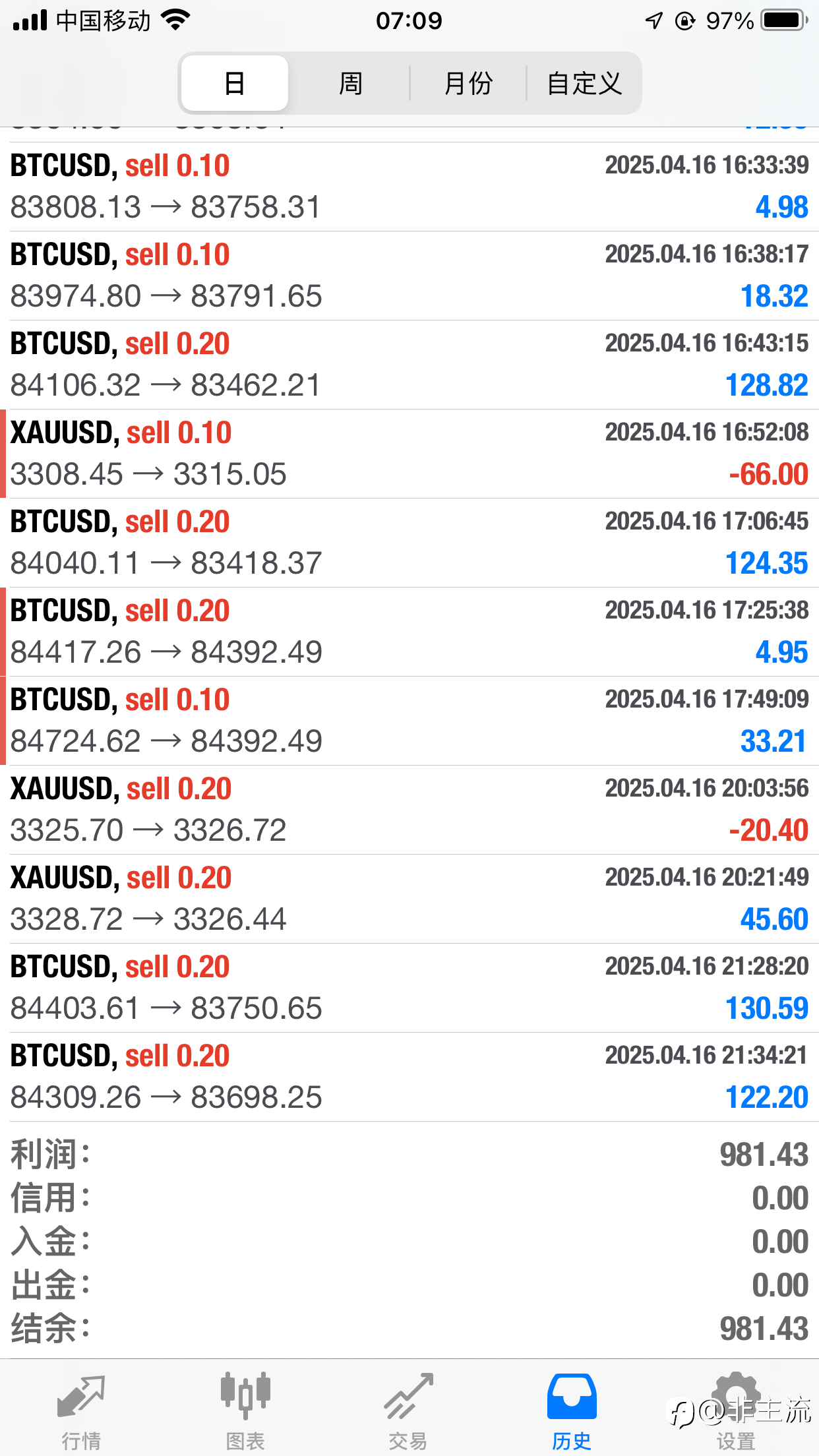The width and height of the screenshot is (819, 1456).
Task: Select the 日 day period segment
Action: pyautogui.click(x=235, y=83)
